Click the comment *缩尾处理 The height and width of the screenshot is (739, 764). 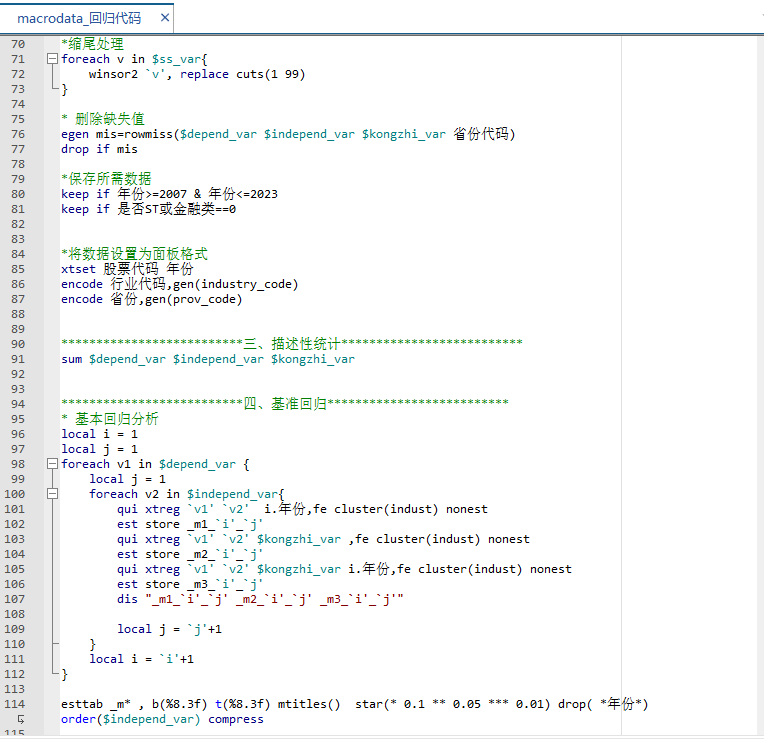click(93, 44)
